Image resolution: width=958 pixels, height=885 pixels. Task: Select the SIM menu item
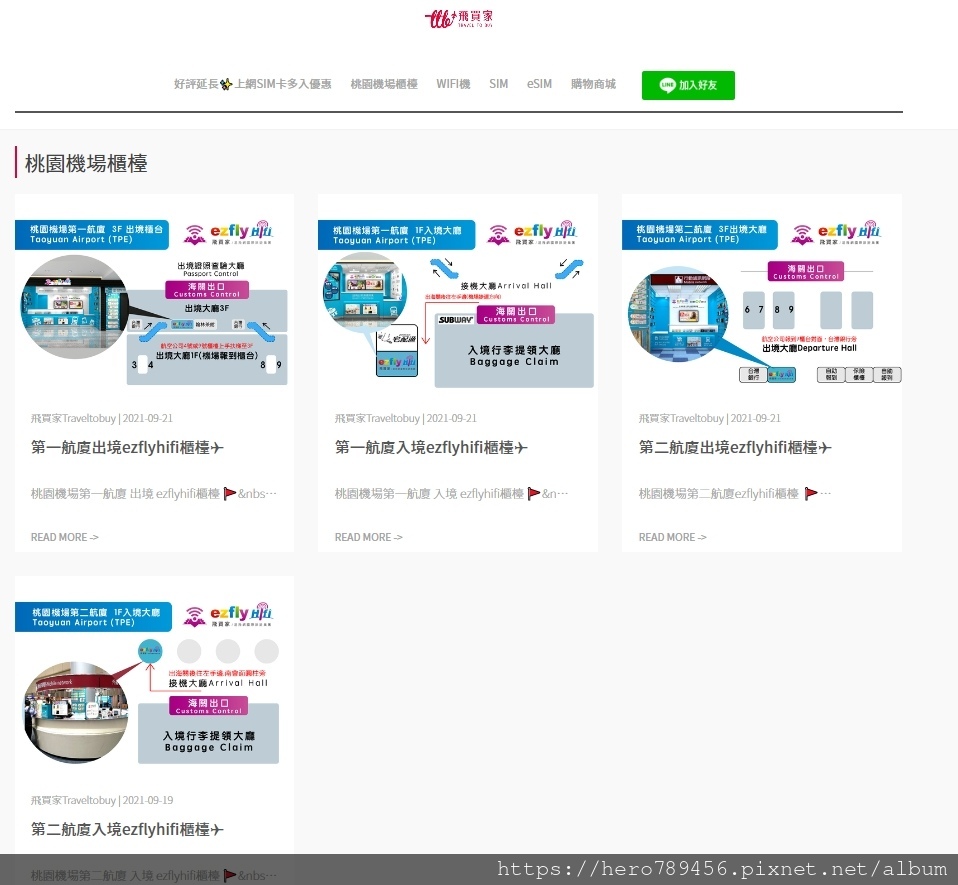click(498, 84)
